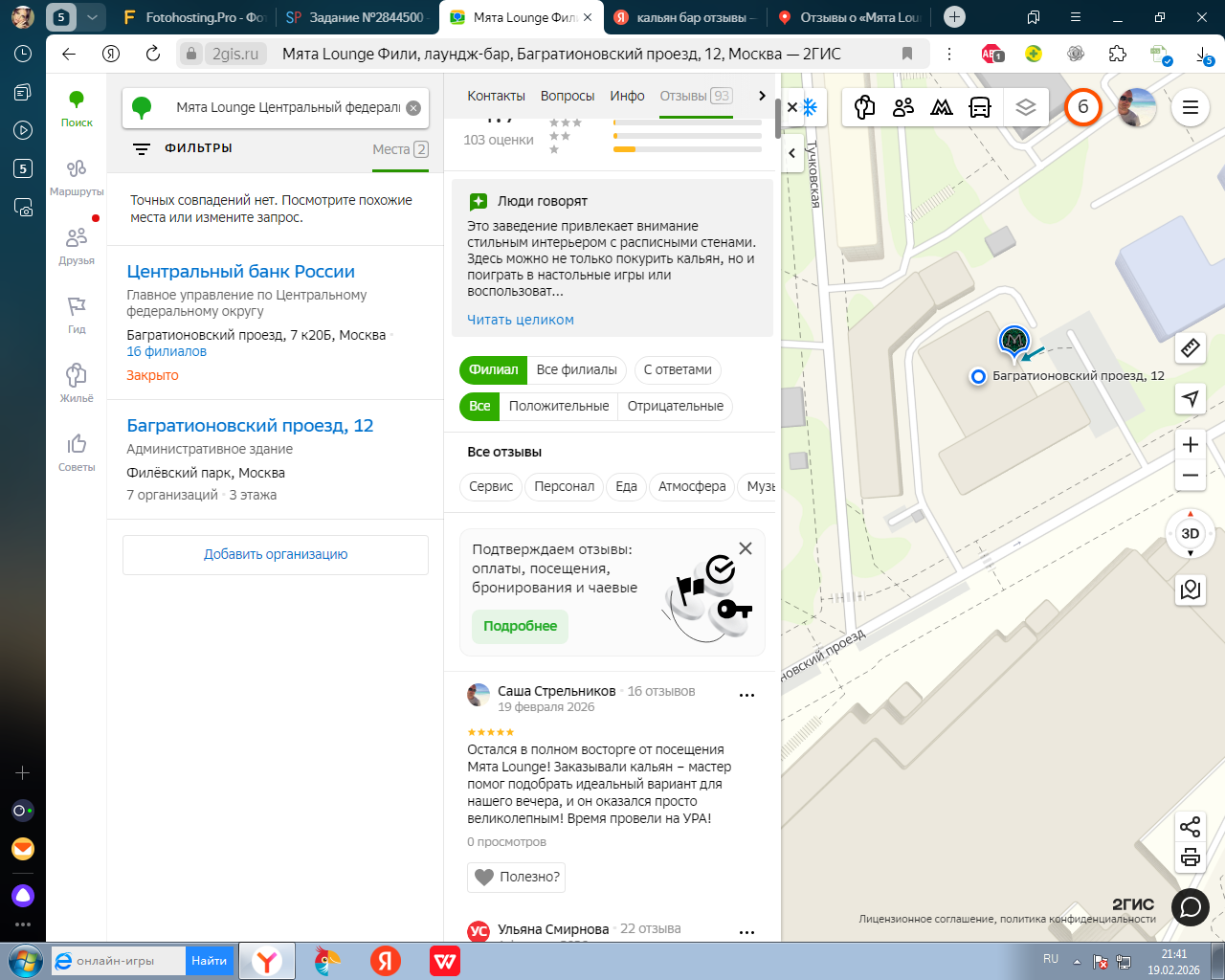Click the Добавить организацию button
Viewport: 1225px width, 980px height.
(x=276, y=555)
